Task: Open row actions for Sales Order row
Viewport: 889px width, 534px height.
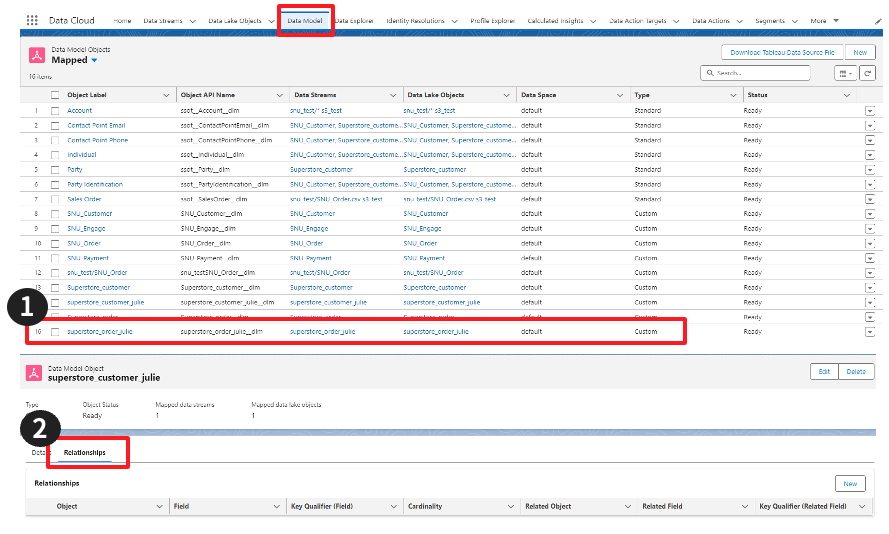Action: (870, 200)
